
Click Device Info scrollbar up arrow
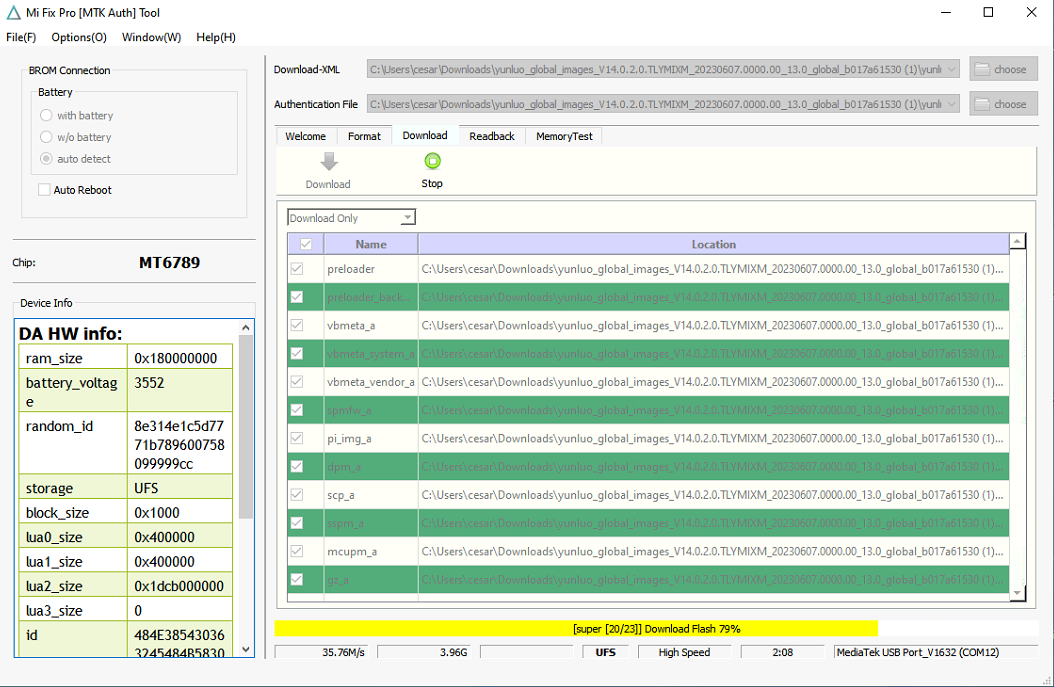246,327
